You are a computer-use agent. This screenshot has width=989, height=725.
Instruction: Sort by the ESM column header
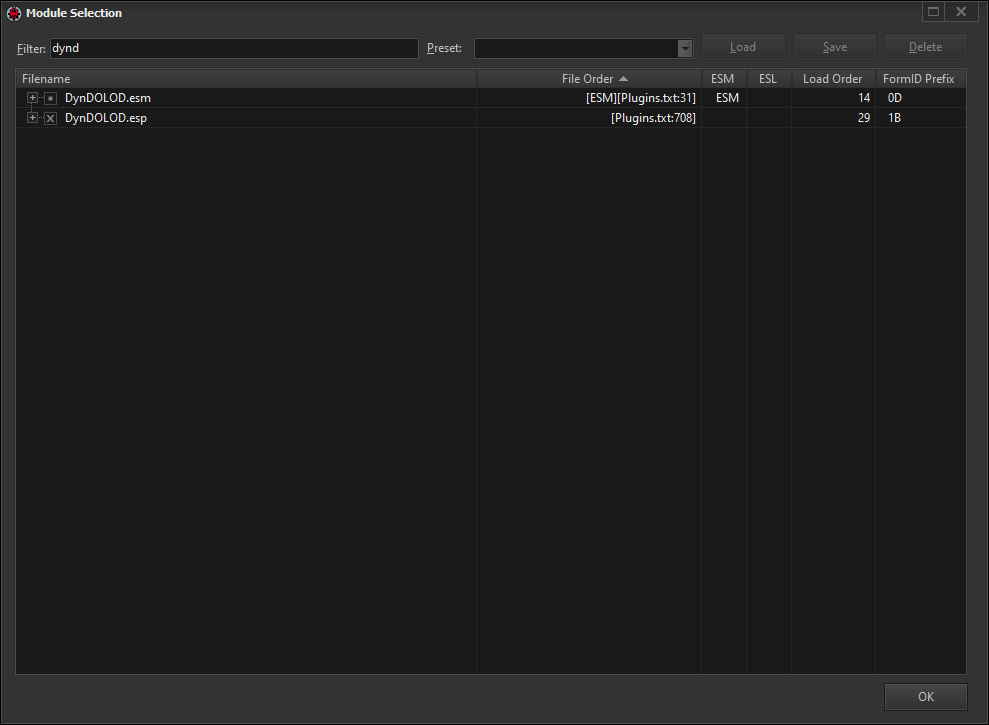[724, 79]
